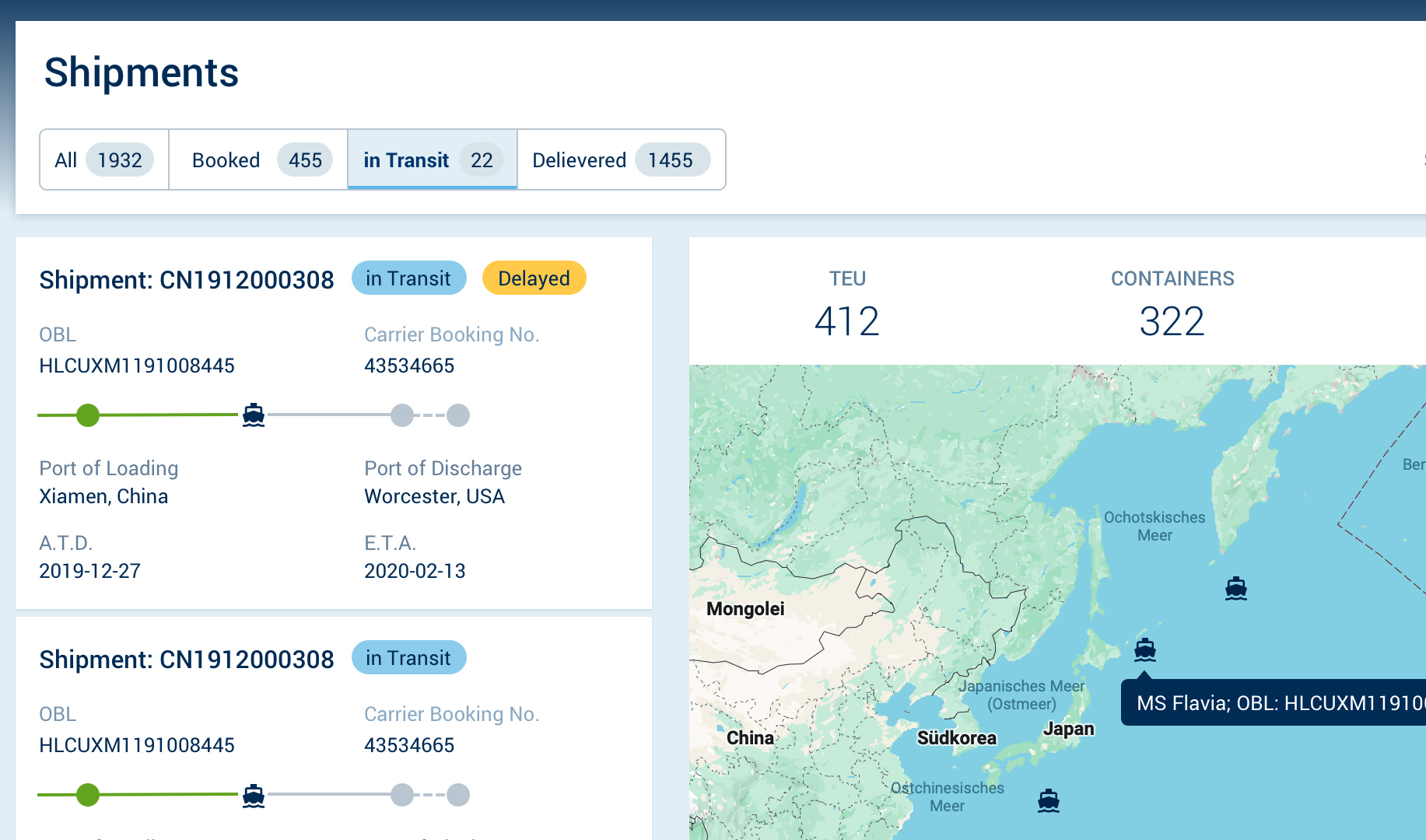Image resolution: width=1426 pixels, height=840 pixels.
Task: Select ship marker near Ostchinesisches Meer
Action: click(x=1048, y=800)
